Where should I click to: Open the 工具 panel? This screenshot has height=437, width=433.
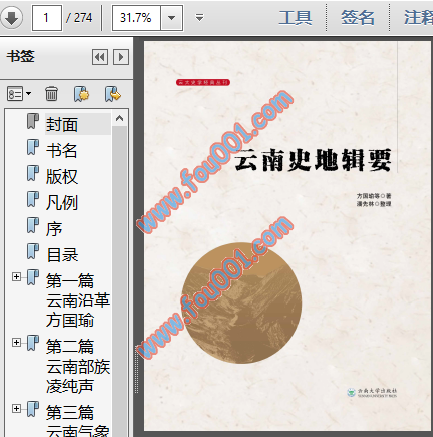point(295,18)
